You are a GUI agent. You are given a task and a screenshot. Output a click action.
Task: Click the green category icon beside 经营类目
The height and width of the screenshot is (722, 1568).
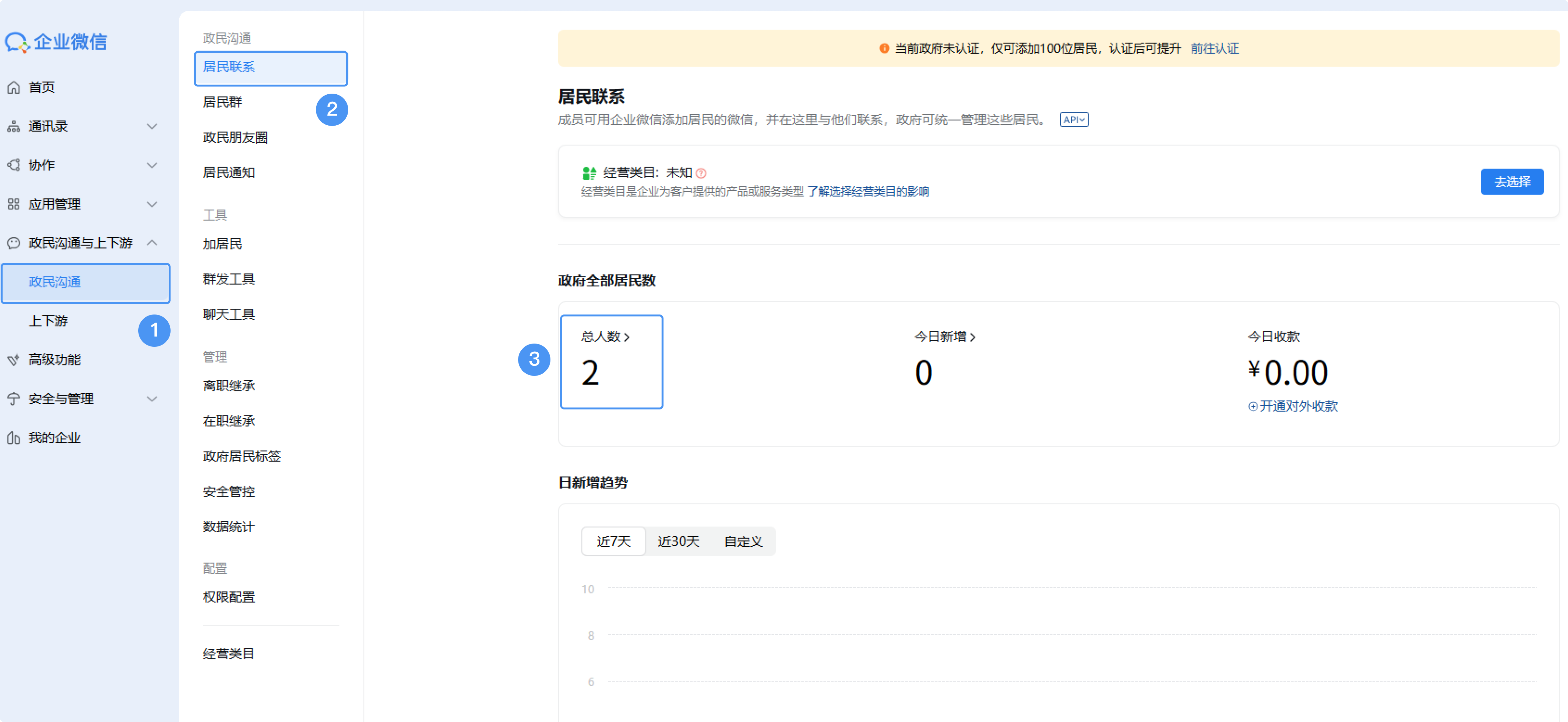589,173
